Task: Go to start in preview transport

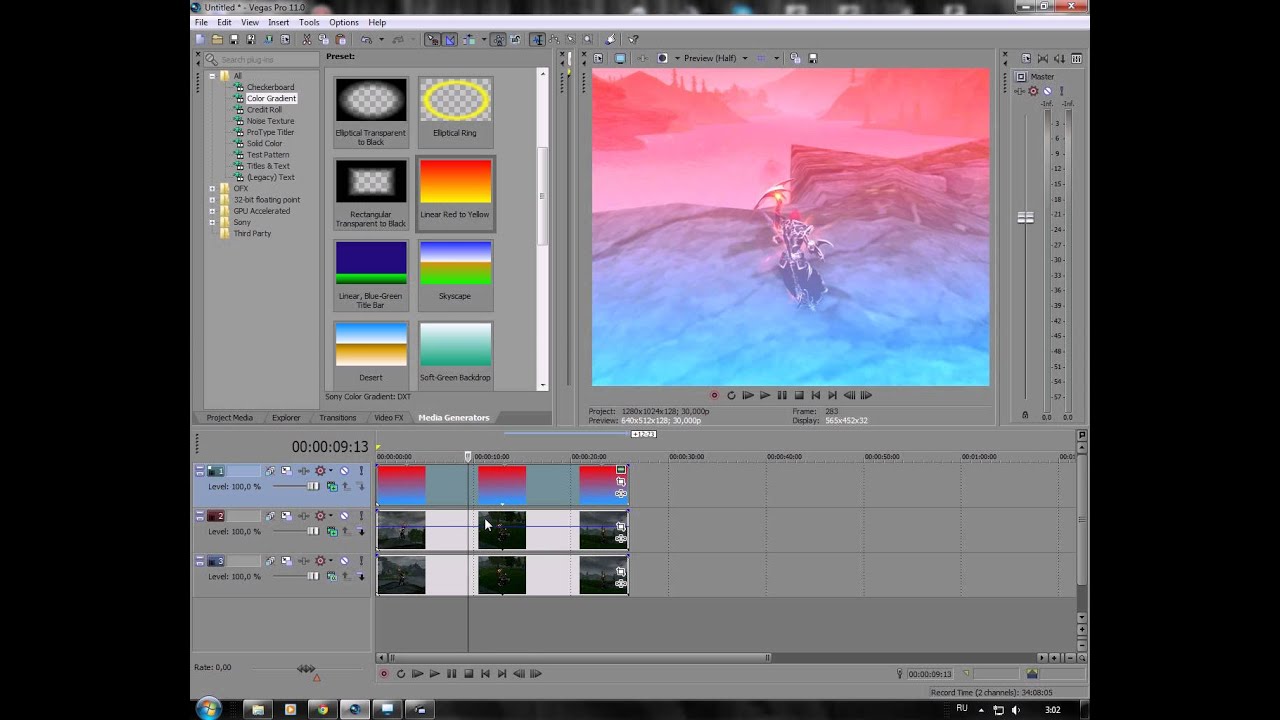Action: [816, 395]
